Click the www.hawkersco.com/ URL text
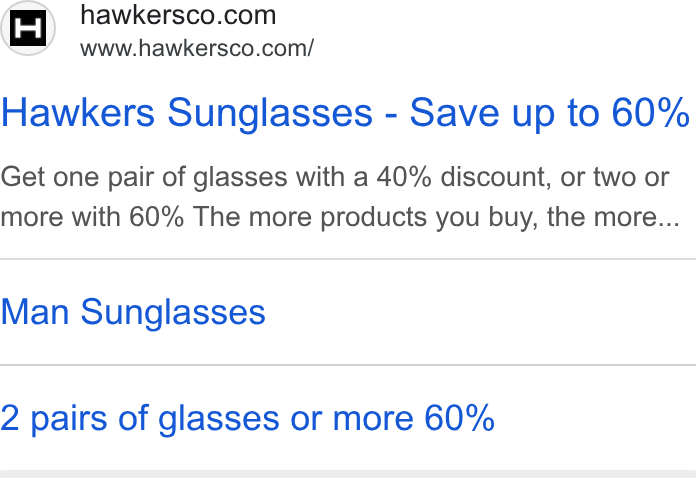The width and height of the screenshot is (696, 478). (197, 48)
